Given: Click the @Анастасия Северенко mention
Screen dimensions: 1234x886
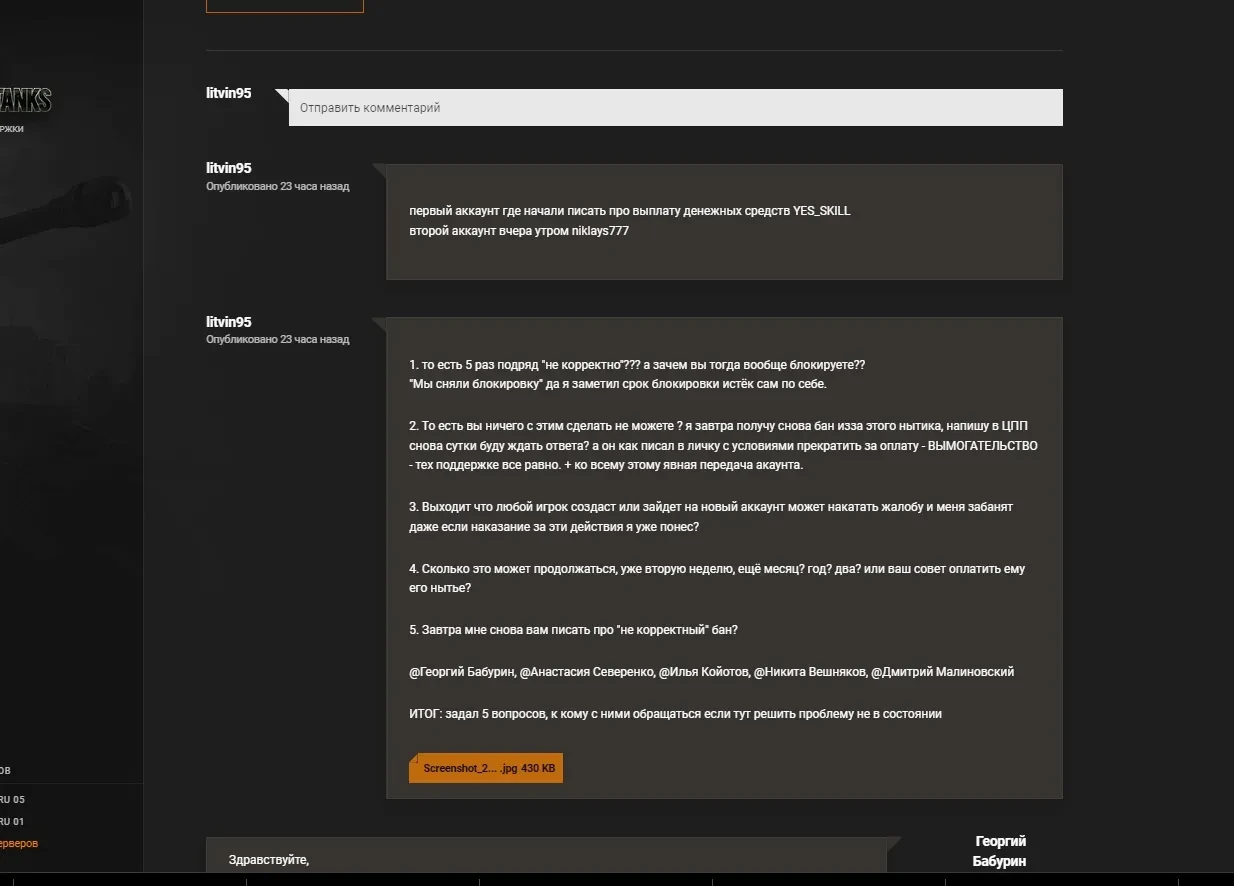Looking at the screenshot, I should pos(587,672).
